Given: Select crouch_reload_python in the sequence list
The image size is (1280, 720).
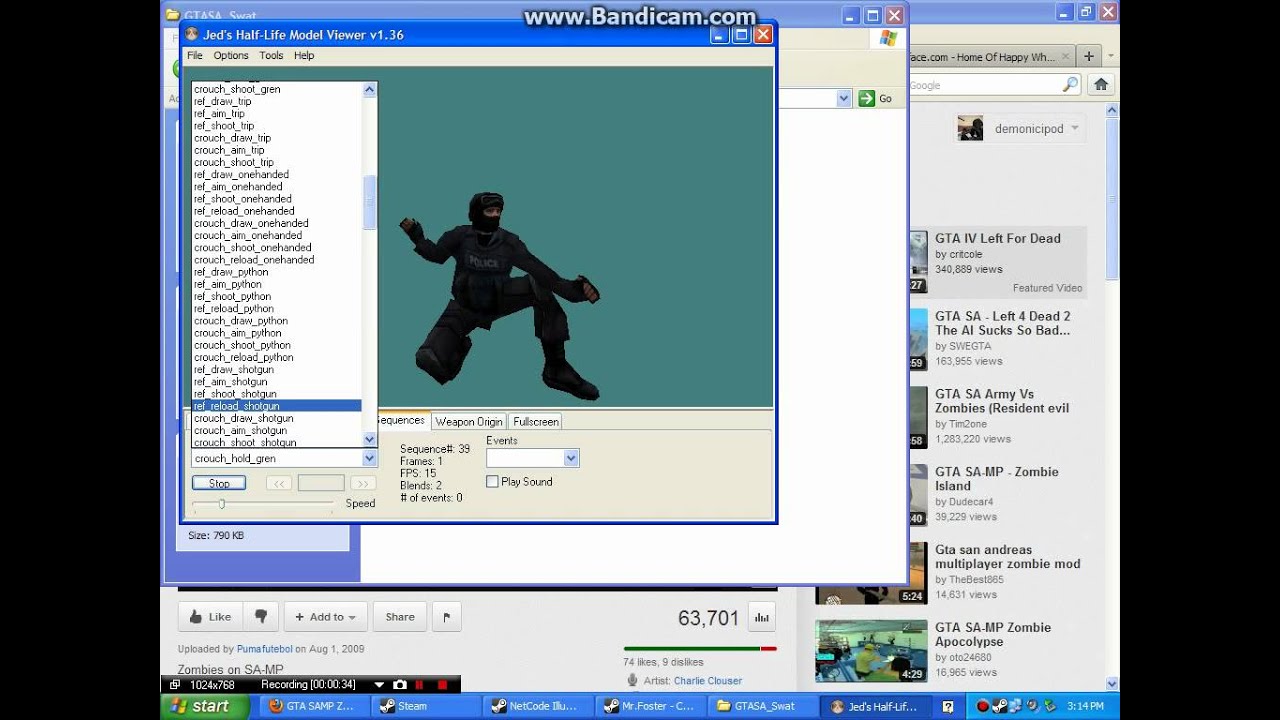Looking at the screenshot, I should [276, 357].
